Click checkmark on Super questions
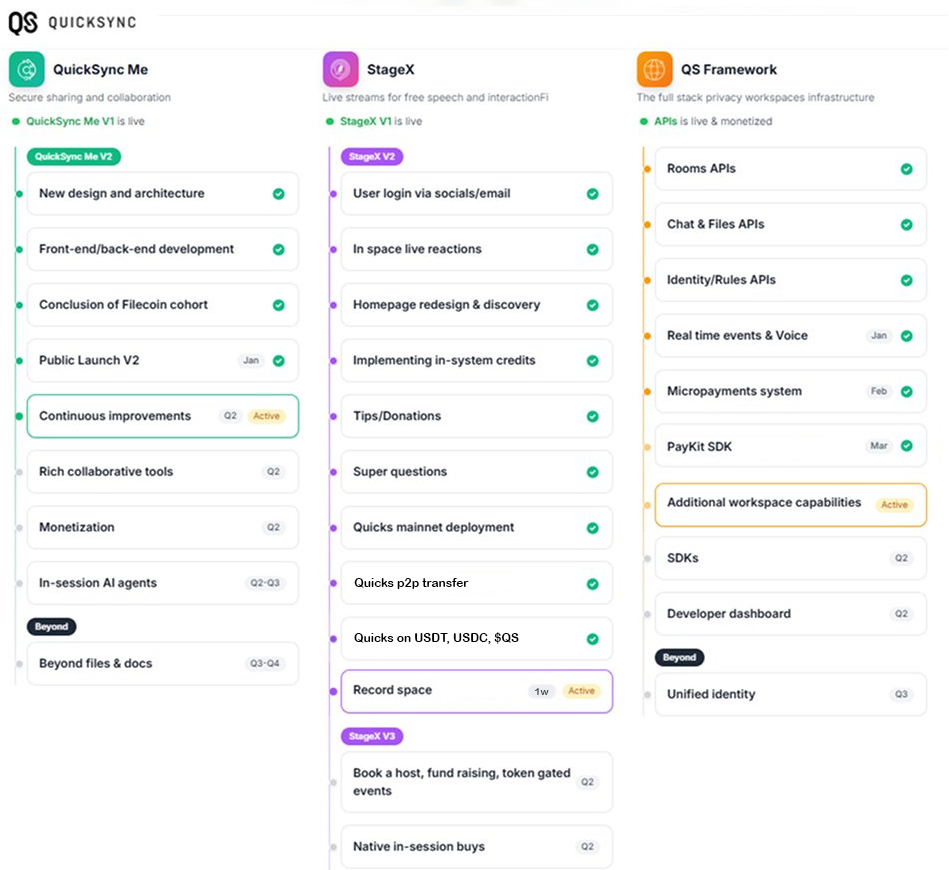The width and height of the screenshot is (949, 870). tap(593, 472)
